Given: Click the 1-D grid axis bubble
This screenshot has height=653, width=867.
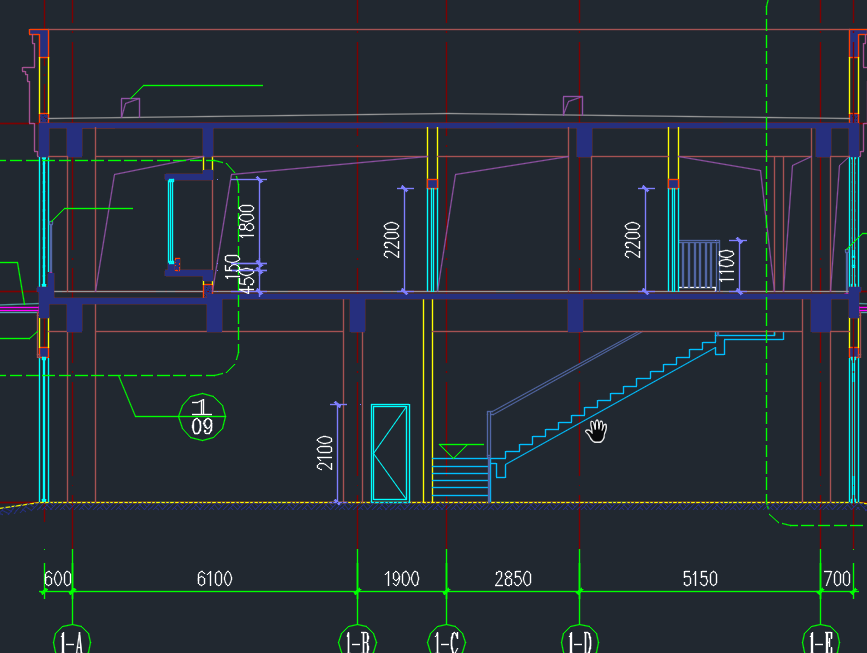Looking at the screenshot, I should pos(580,640).
